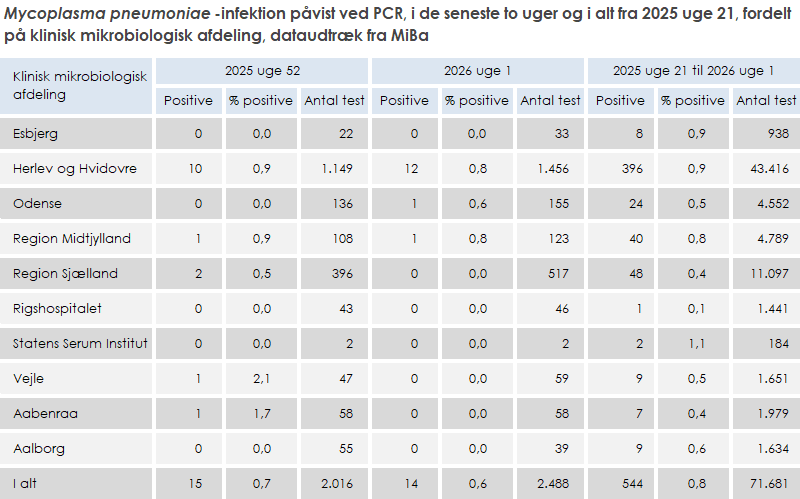Viewport: 800px width, 499px height.
Task: Select the Odense row label
Action: pos(37,204)
